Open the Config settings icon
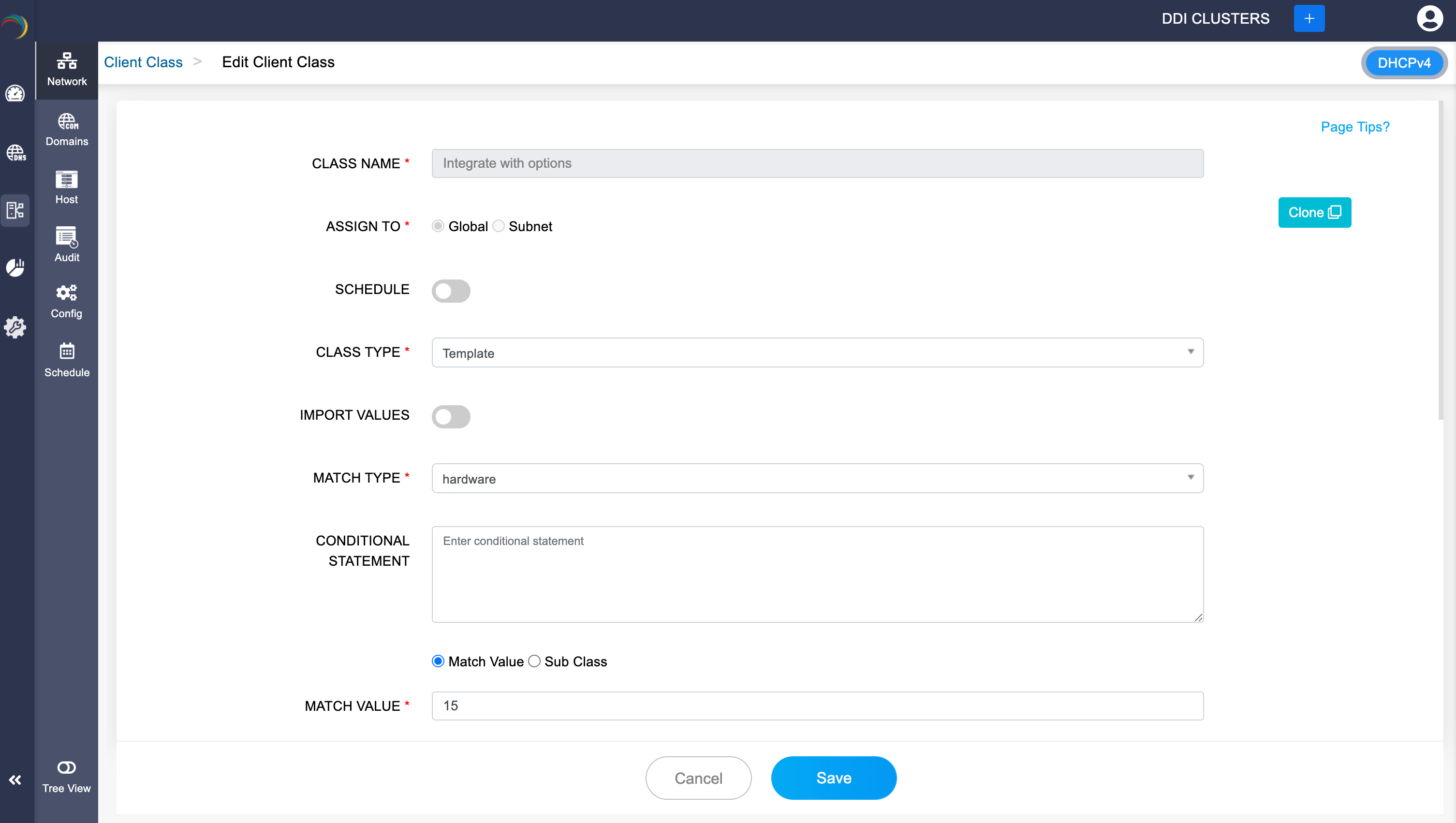This screenshot has height=823, width=1456. point(66,300)
